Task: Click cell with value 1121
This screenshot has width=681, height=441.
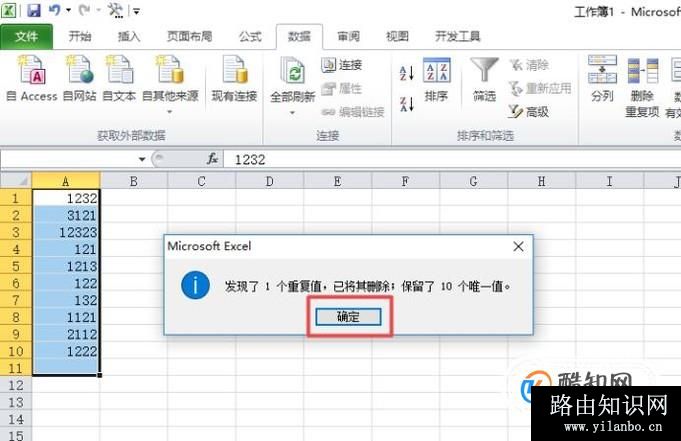Action: tap(66, 317)
